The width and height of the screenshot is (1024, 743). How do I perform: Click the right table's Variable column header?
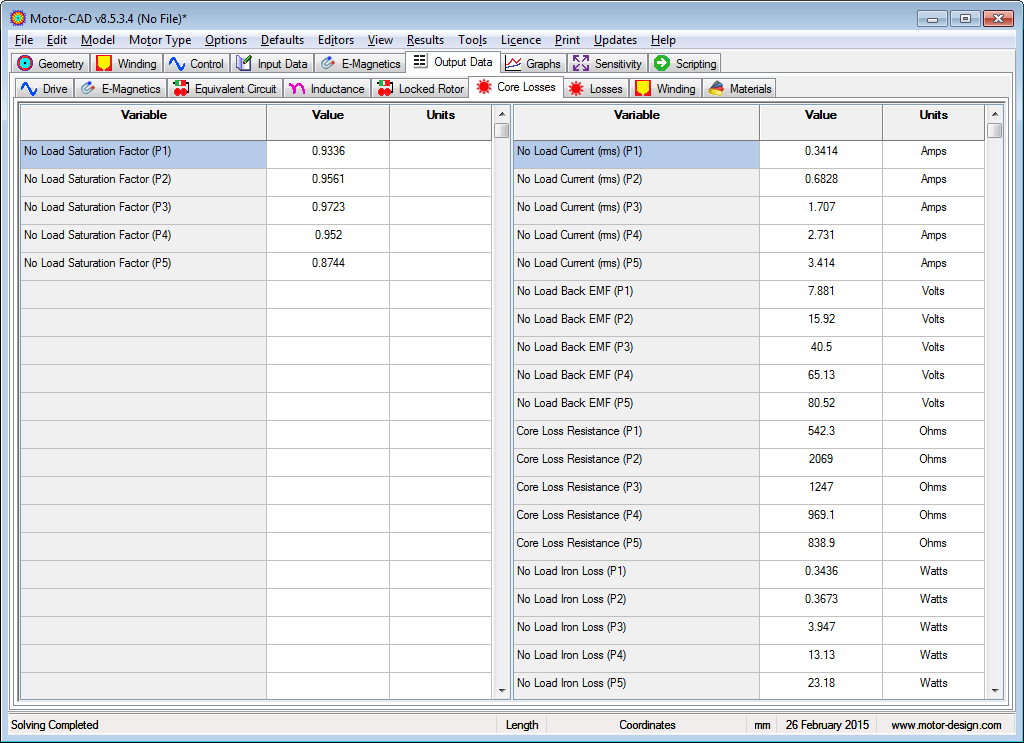(637, 123)
